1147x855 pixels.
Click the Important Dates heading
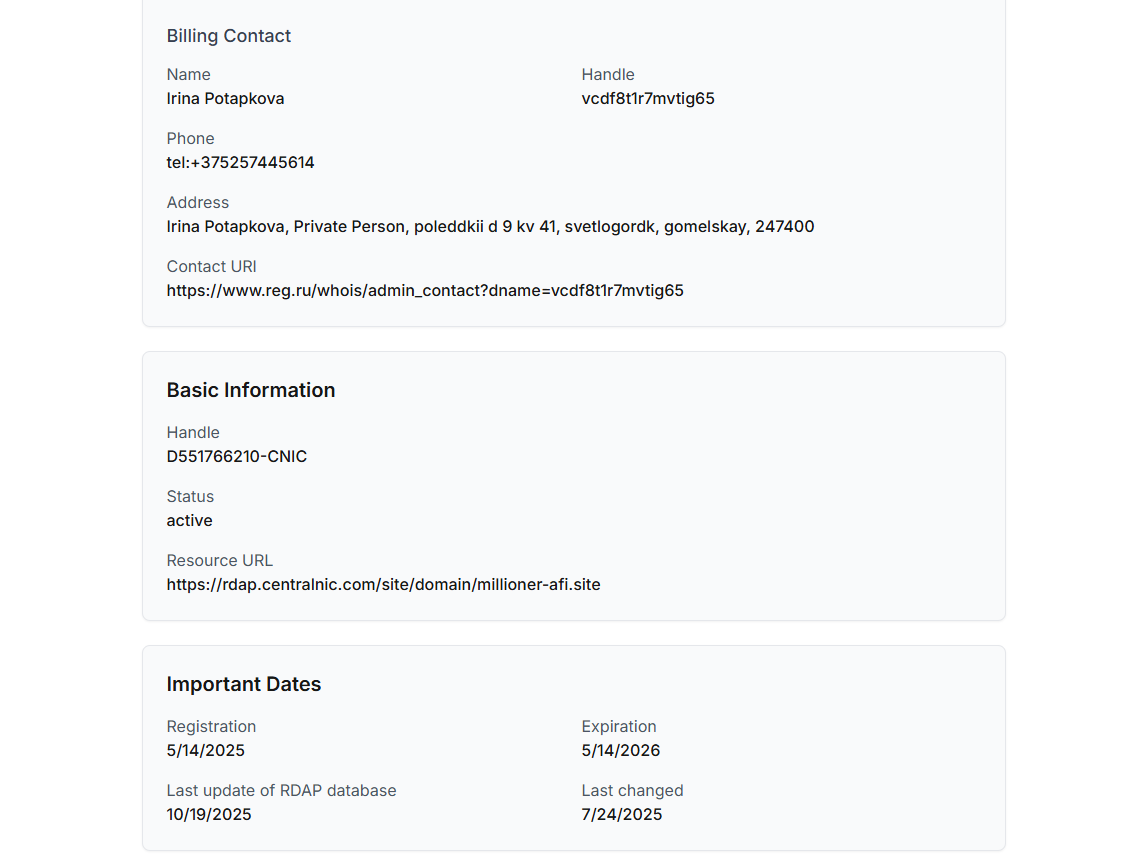[x=244, y=684]
